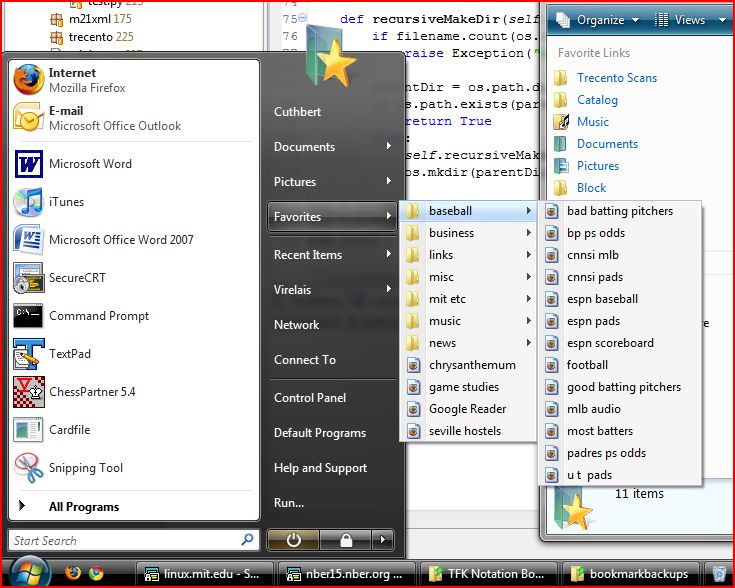Click the espn scoreboard bookmark icon
This screenshot has width=735, height=588.
coord(552,343)
